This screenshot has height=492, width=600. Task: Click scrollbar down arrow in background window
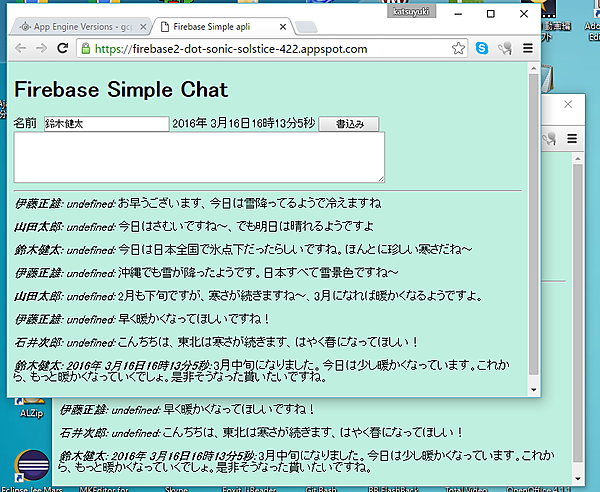coord(578,479)
